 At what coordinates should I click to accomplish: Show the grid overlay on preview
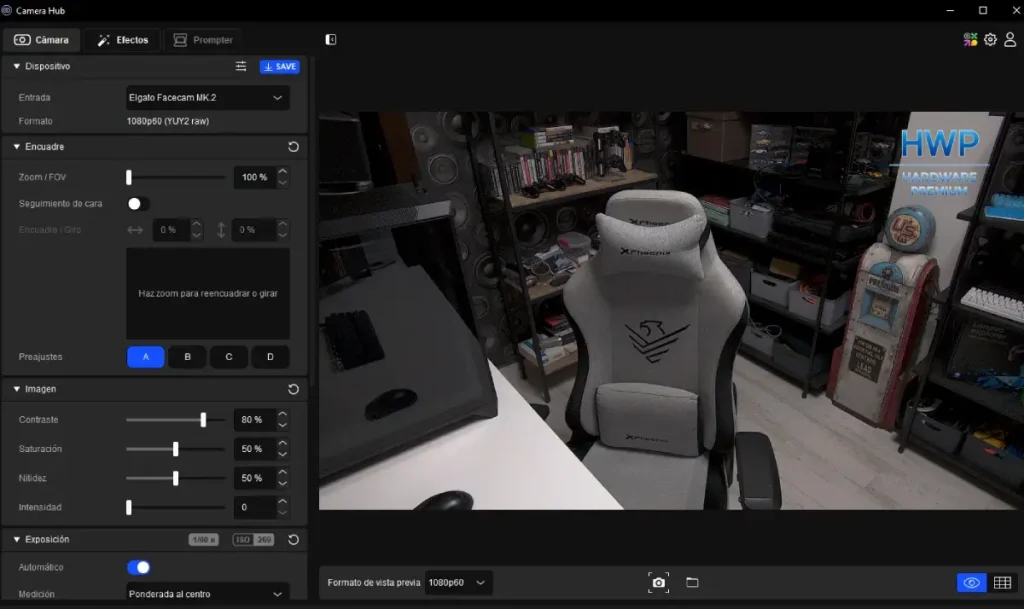(1002, 583)
